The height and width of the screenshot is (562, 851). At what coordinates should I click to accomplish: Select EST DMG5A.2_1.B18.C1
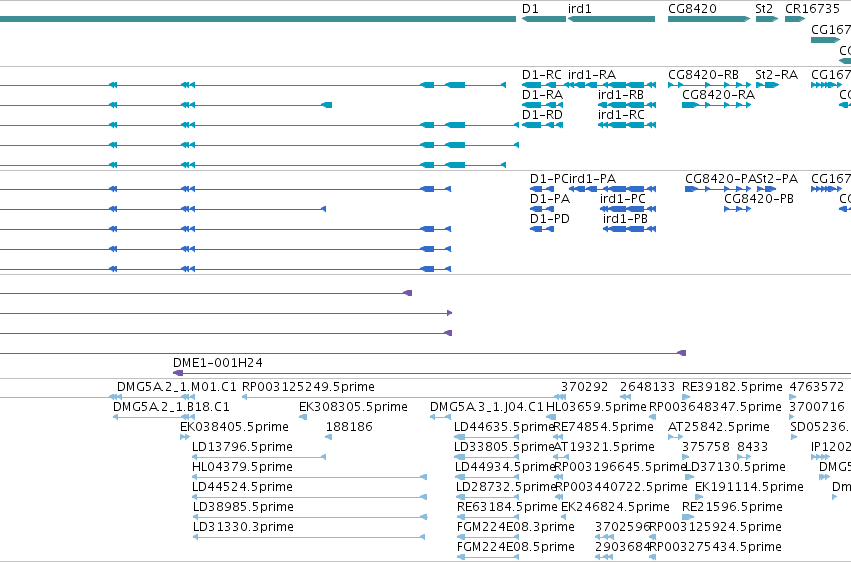(154, 418)
